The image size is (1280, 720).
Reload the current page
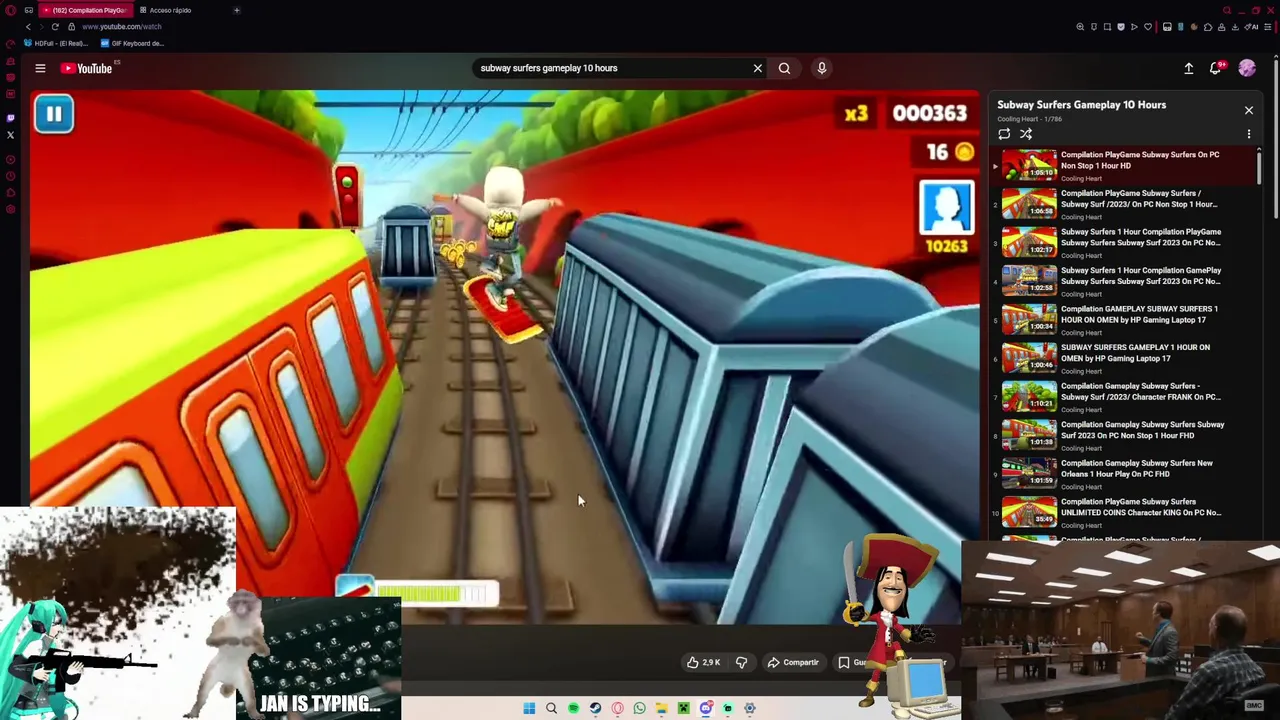pos(55,27)
